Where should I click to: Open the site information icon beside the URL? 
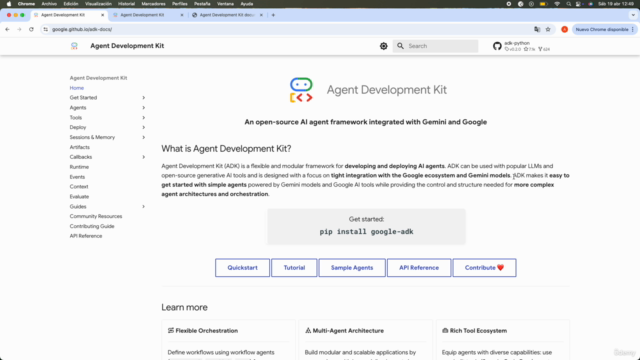point(46,29)
